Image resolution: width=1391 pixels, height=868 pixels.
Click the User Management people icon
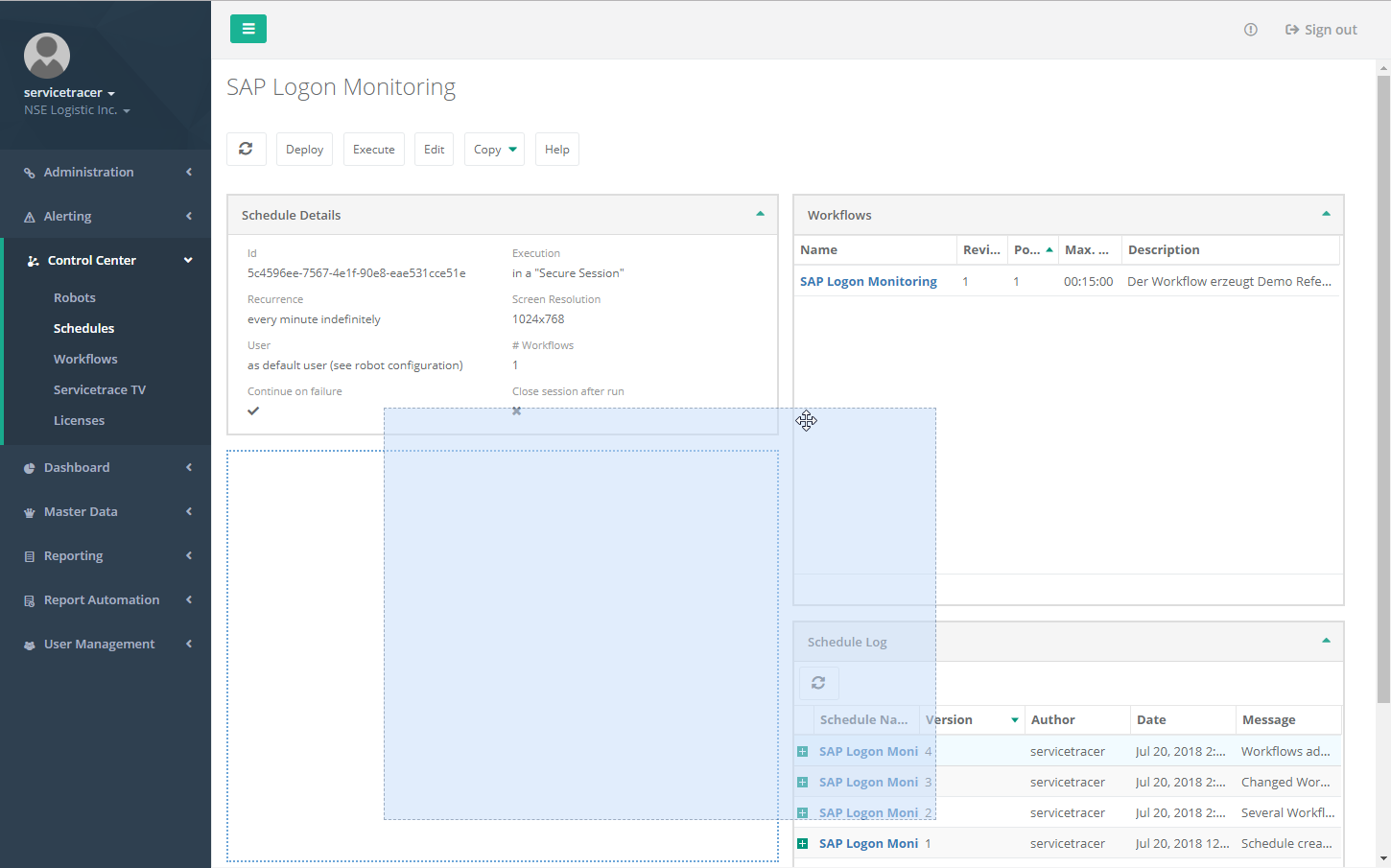tap(30, 645)
